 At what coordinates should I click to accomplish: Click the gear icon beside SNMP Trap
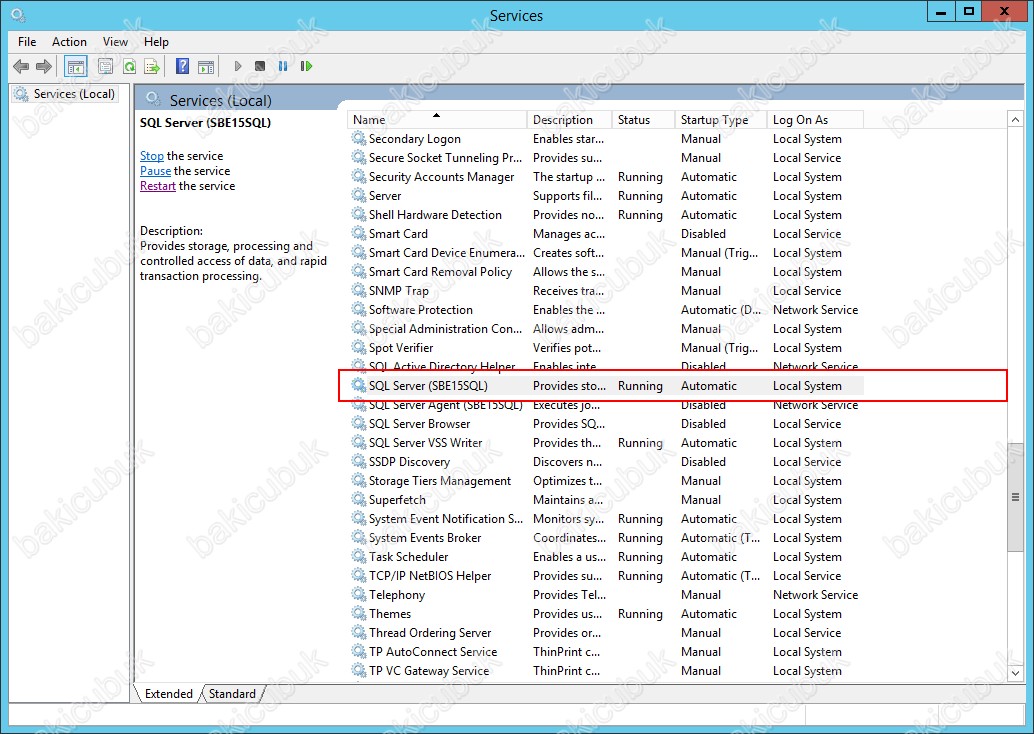[359, 290]
